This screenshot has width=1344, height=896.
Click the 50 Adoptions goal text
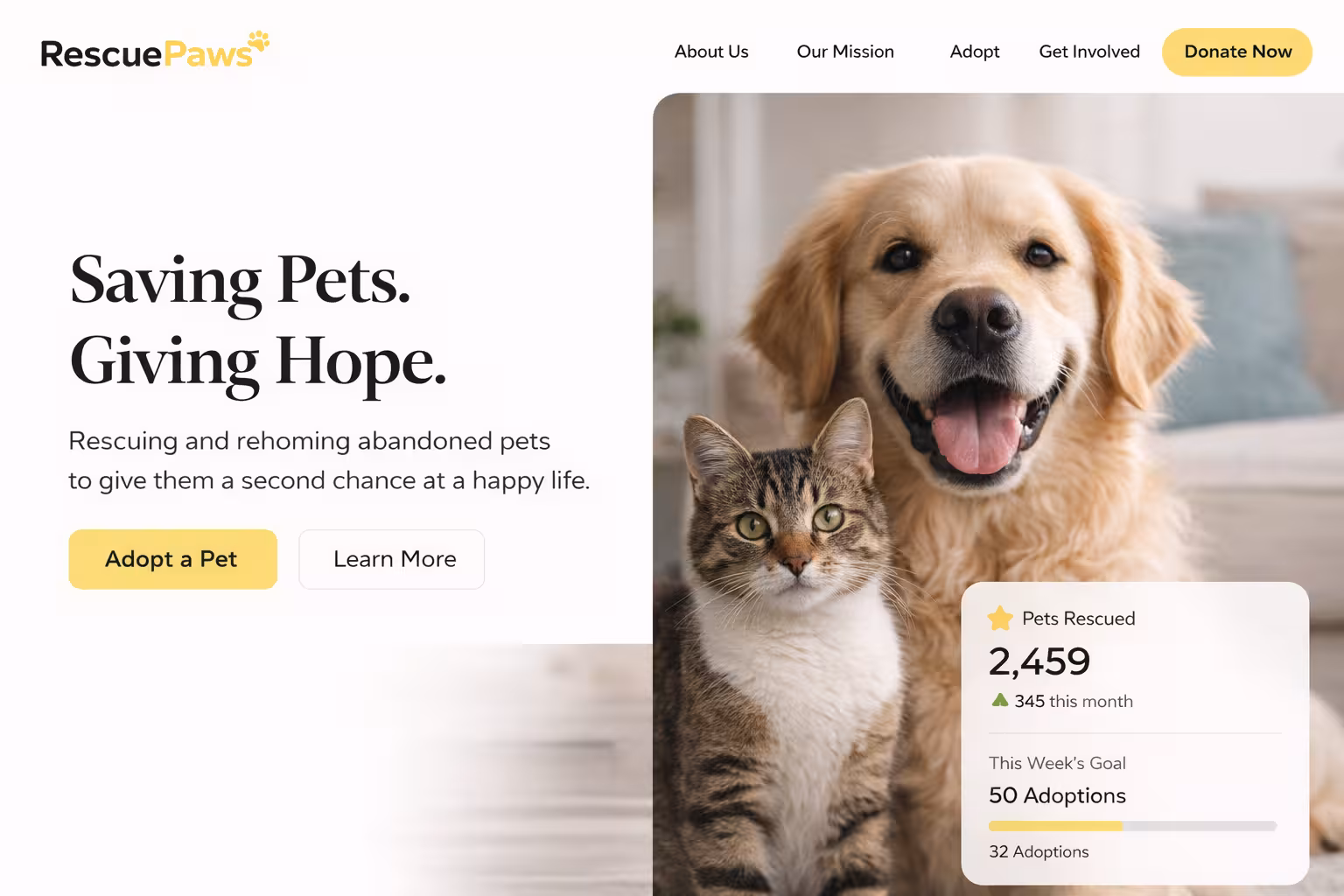(x=1057, y=795)
